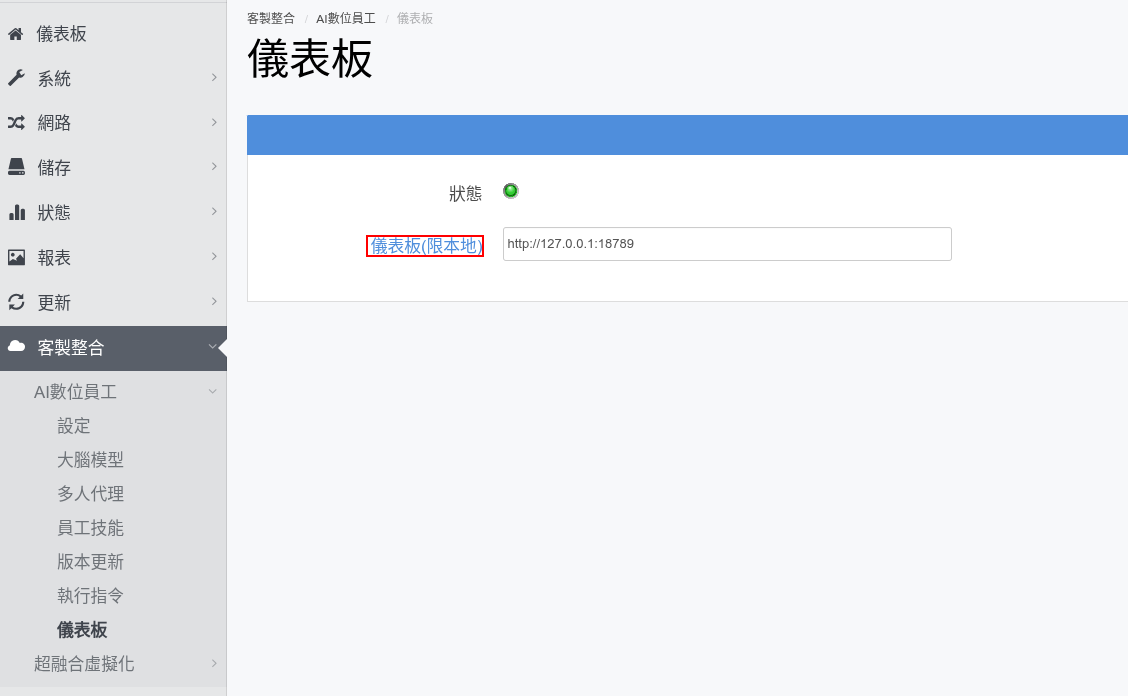The image size is (1128, 696).
Task: Open 員工技能 under AI數位員工
Action: coord(91,528)
